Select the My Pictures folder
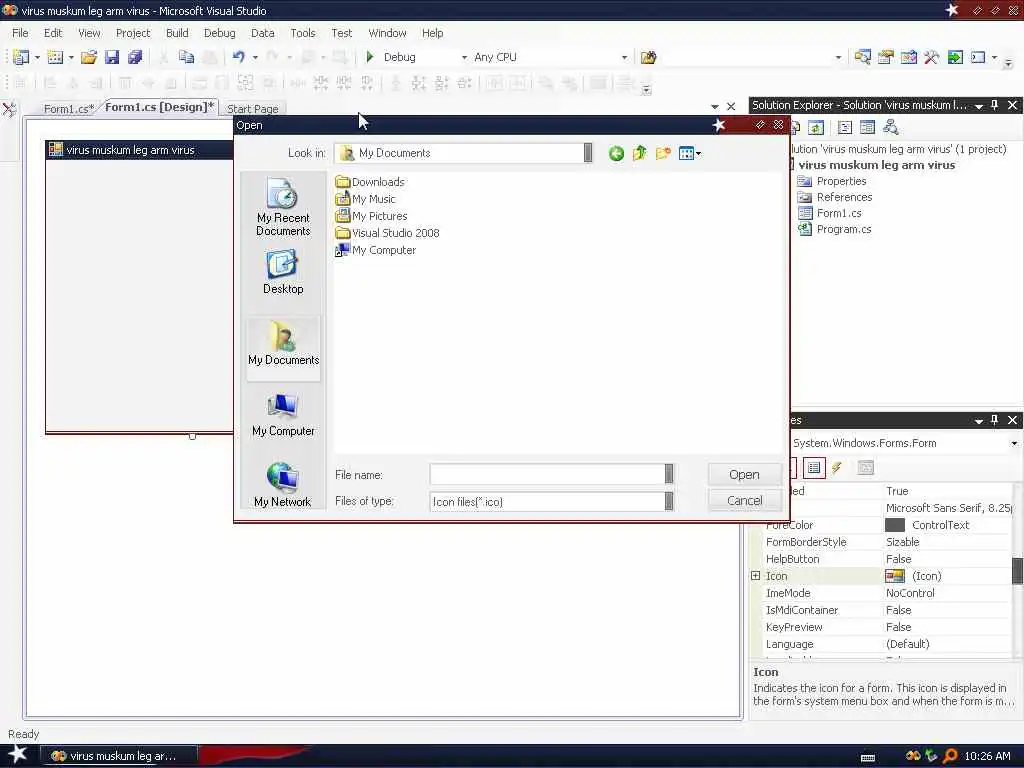Screen dimensions: 1024x768 coord(371,216)
